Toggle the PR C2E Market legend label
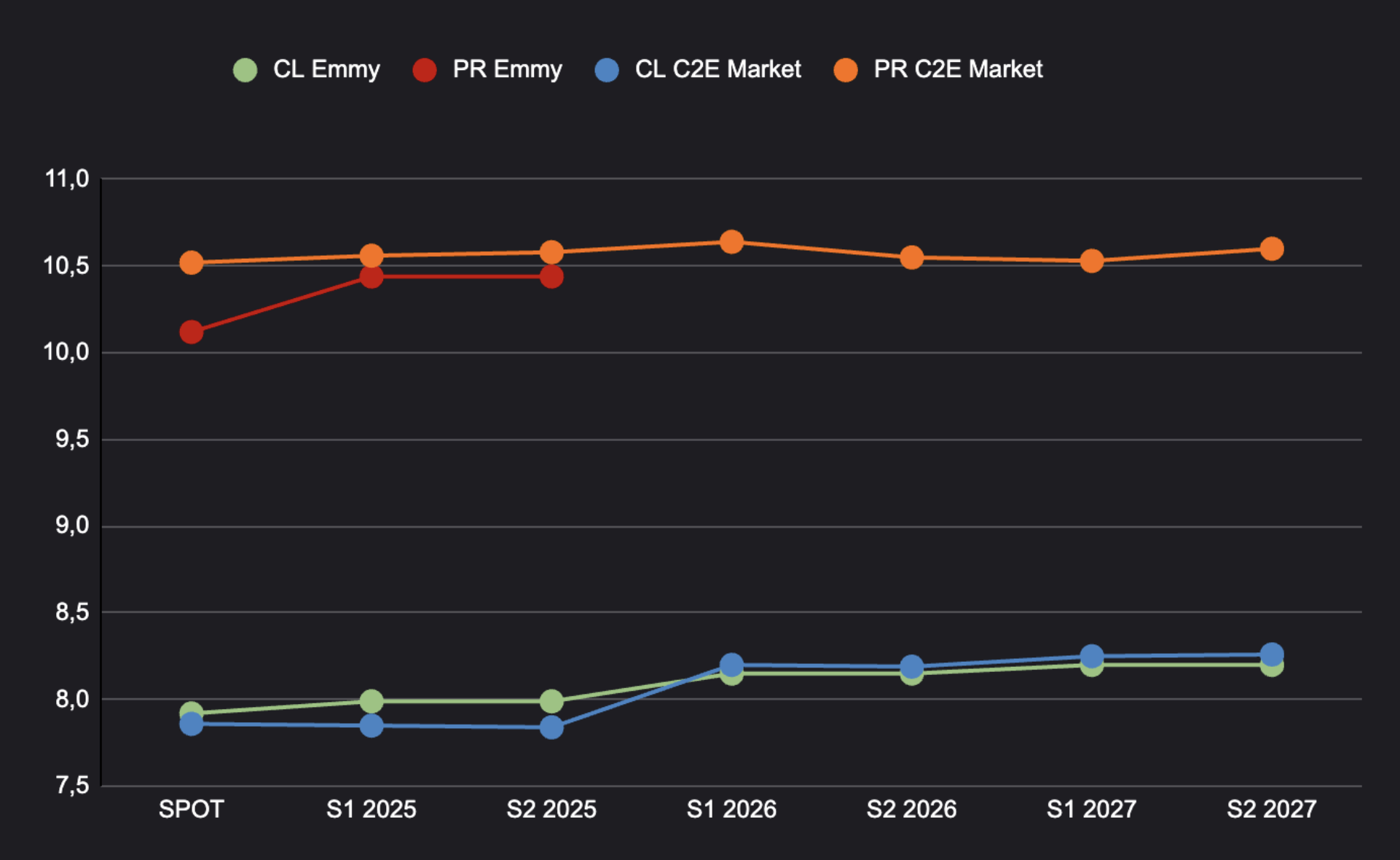This screenshot has width=1400, height=860. coord(958,69)
